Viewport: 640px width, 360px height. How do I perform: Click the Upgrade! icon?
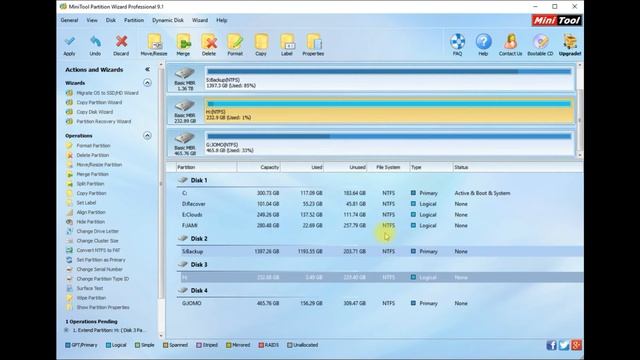570,42
